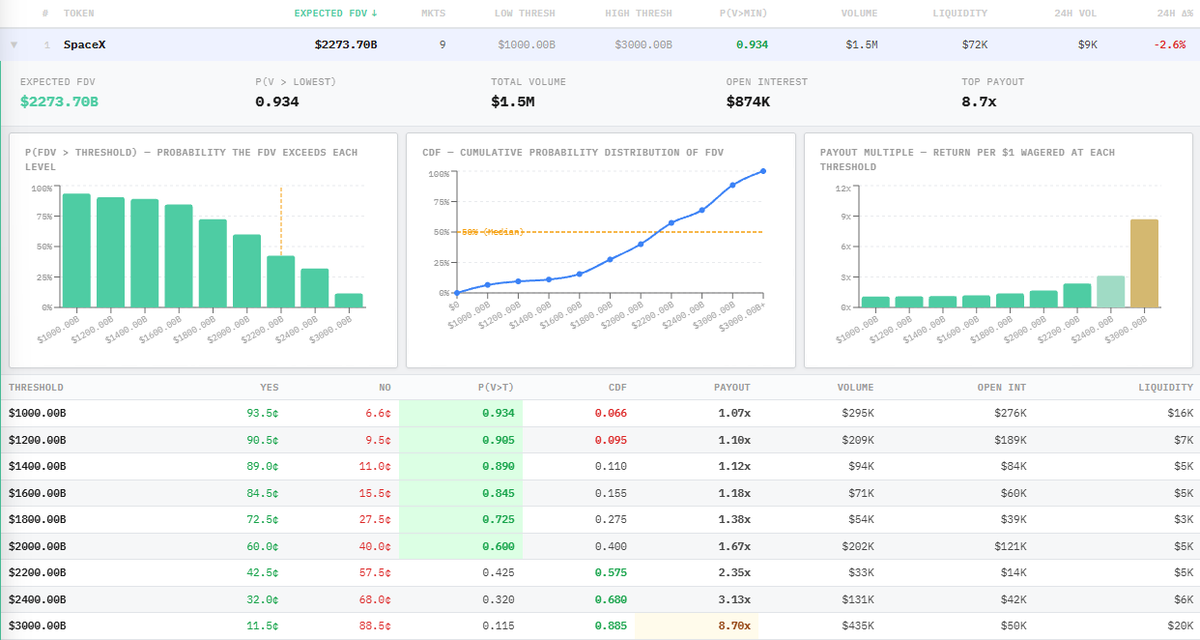Sort by Liquidity header in top table
Screen dimensions: 1200x640
[959, 14]
